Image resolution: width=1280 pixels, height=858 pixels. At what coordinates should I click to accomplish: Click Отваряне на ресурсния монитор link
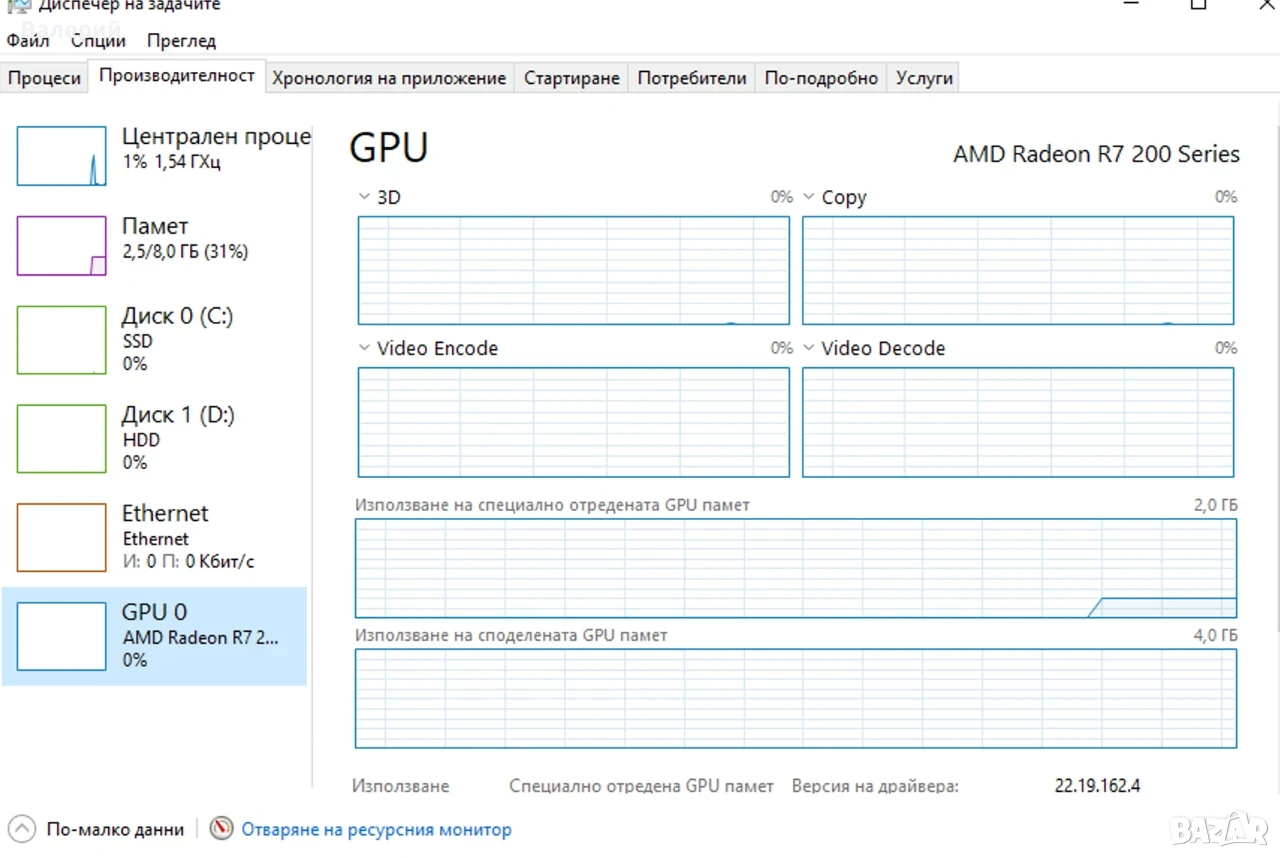pos(376,829)
